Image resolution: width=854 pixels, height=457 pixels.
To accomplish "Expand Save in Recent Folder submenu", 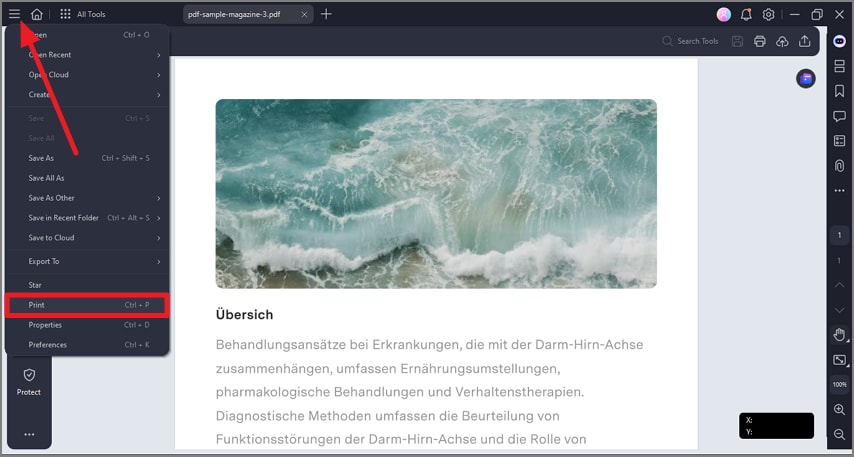I will click(x=87, y=218).
